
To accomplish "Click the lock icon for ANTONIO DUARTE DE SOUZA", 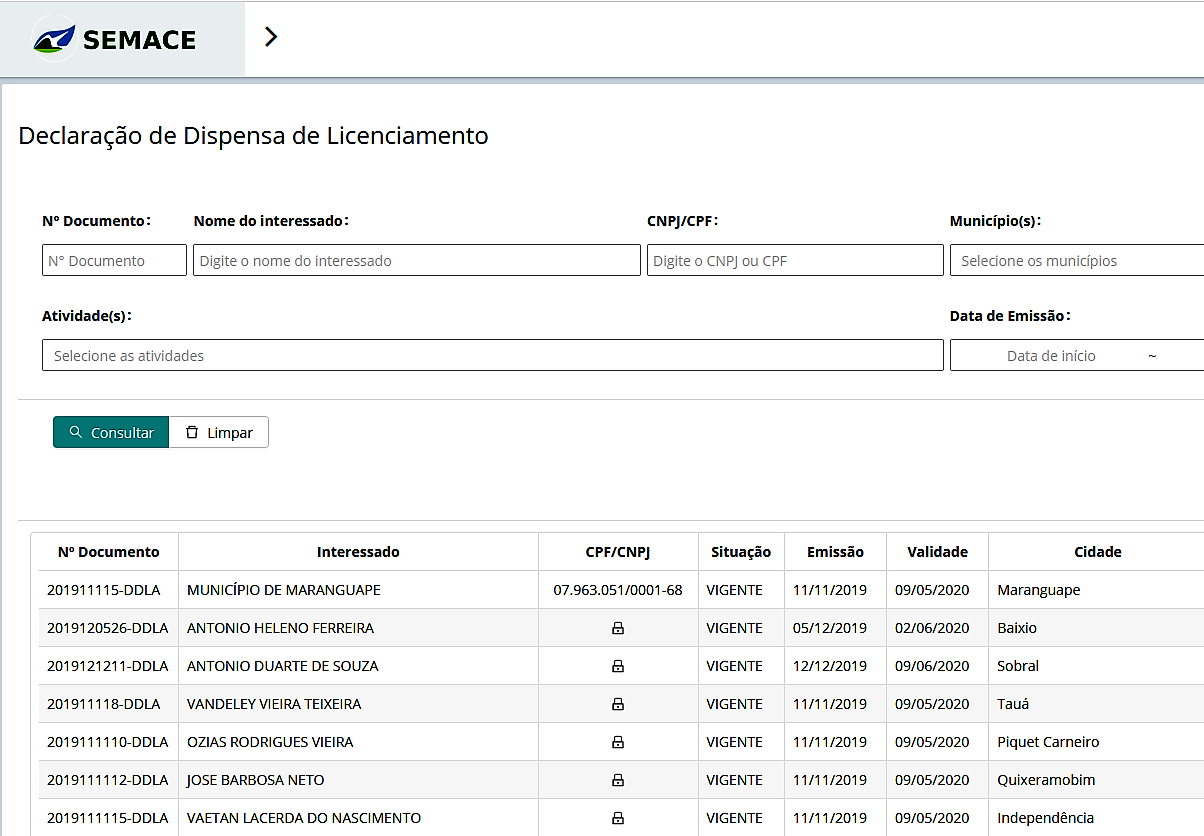I will pos(618,666).
